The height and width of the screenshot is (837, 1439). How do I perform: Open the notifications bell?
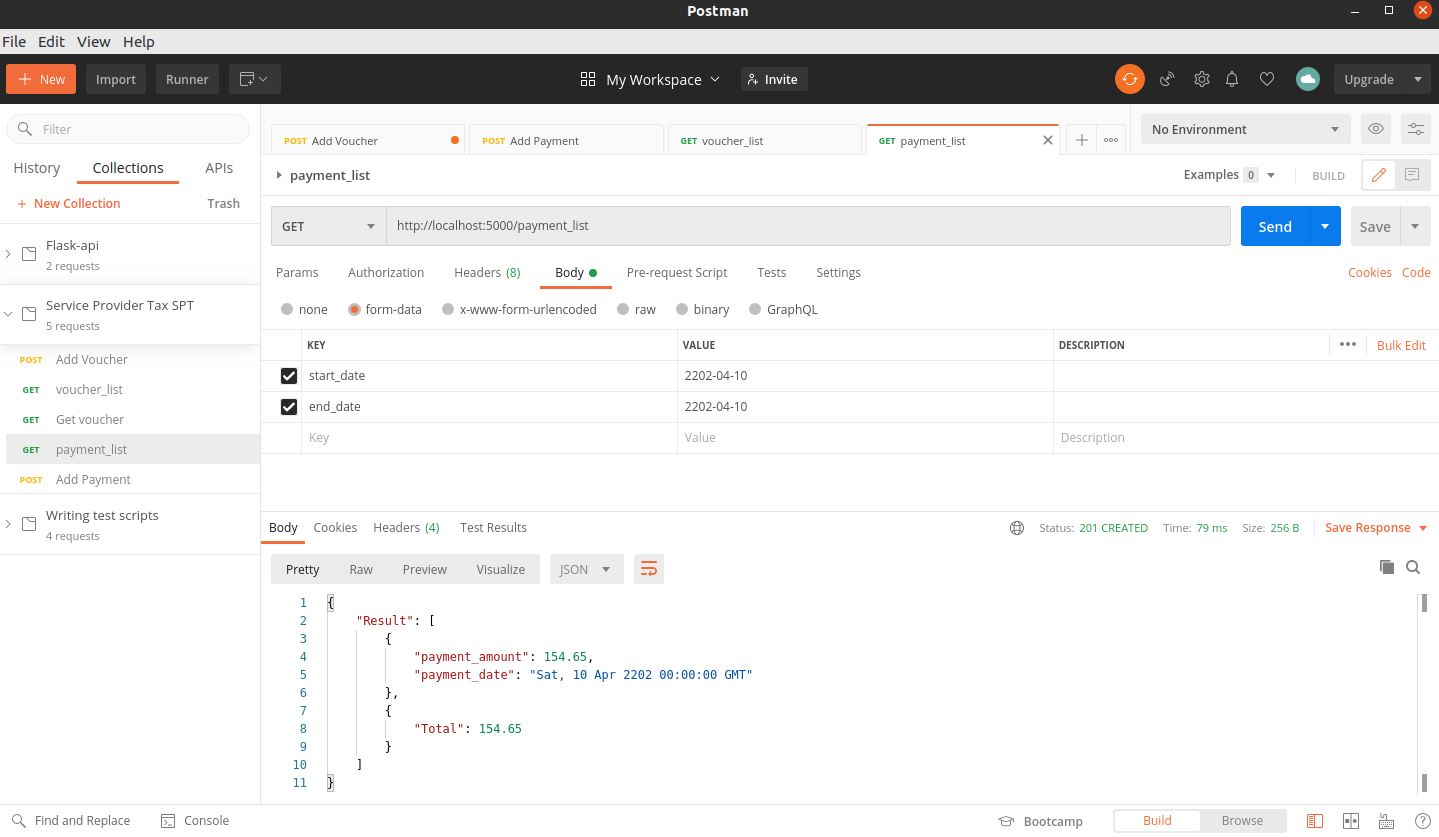click(x=1232, y=79)
